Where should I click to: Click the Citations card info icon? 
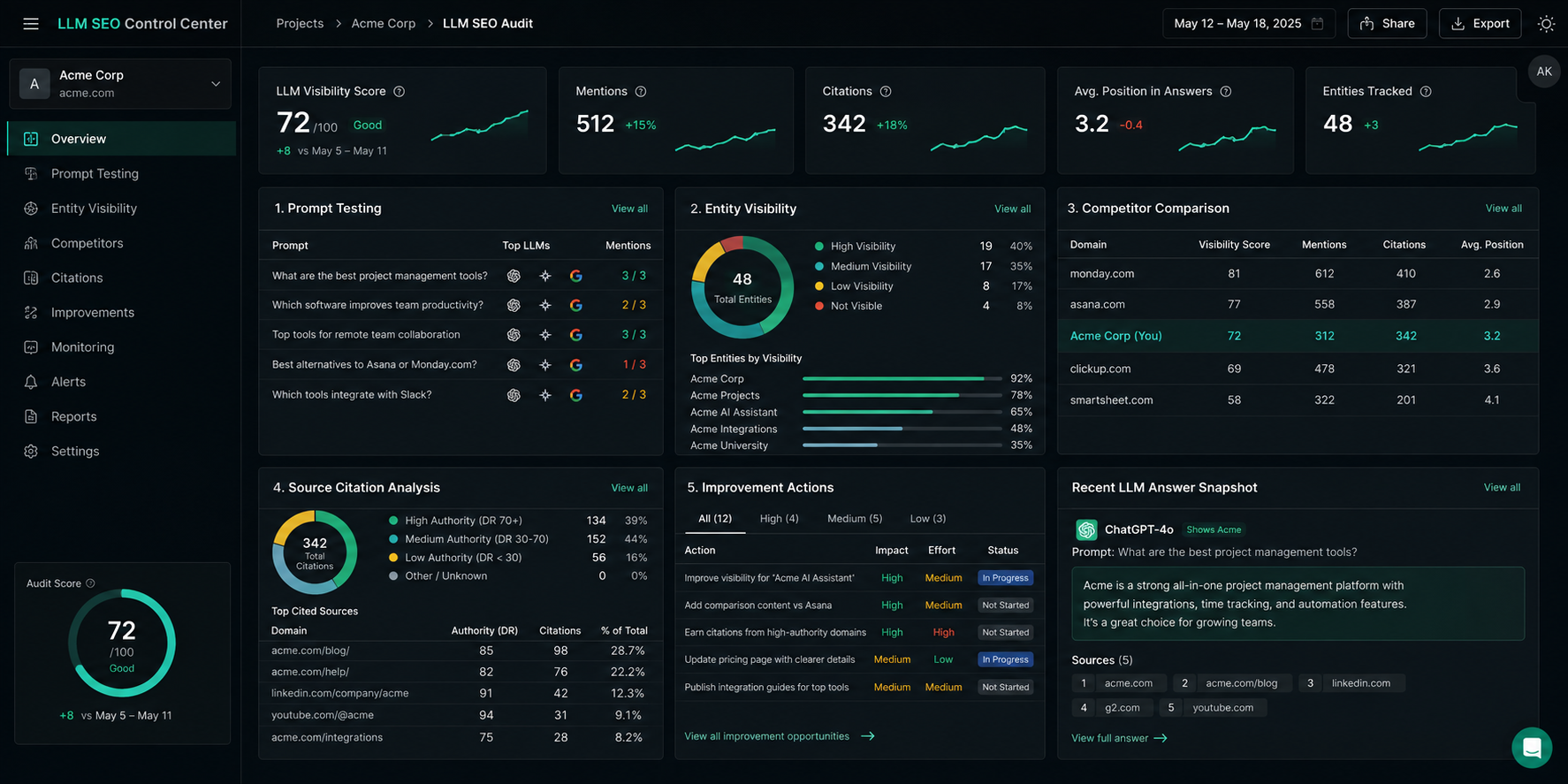pyautogui.click(x=886, y=91)
